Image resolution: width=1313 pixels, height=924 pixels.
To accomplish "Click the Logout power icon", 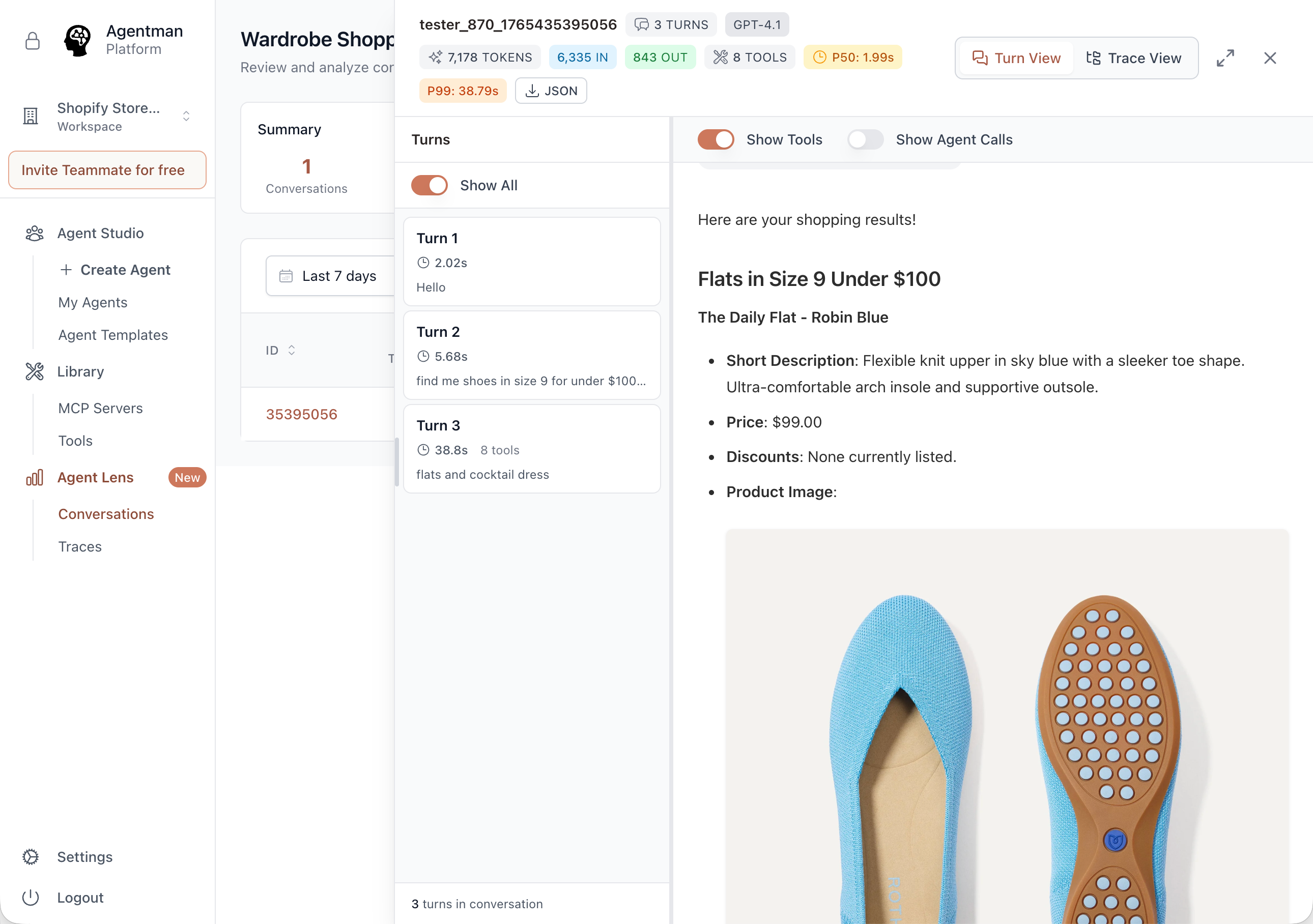I will [x=31, y=897].
